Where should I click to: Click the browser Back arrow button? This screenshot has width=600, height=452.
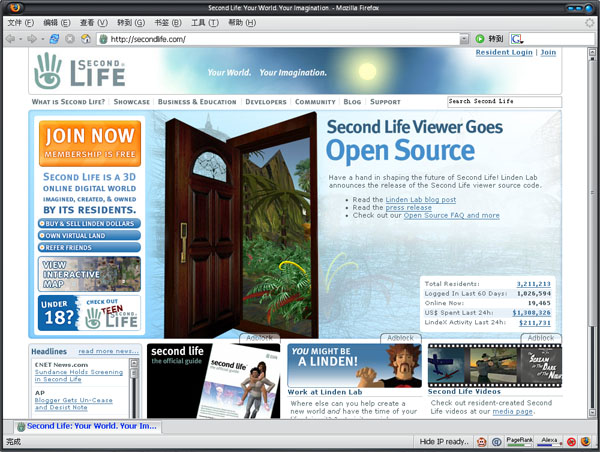[10, 39]
